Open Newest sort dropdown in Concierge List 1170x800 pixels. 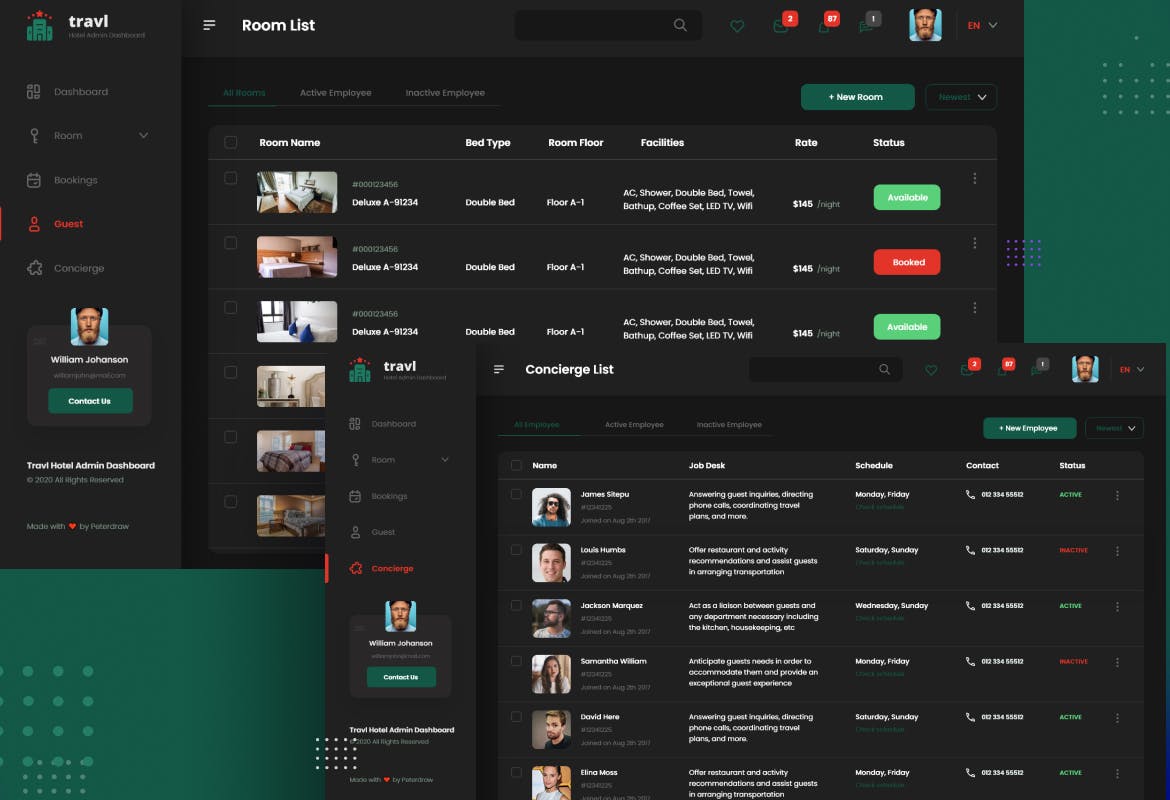pos(1115,428)
